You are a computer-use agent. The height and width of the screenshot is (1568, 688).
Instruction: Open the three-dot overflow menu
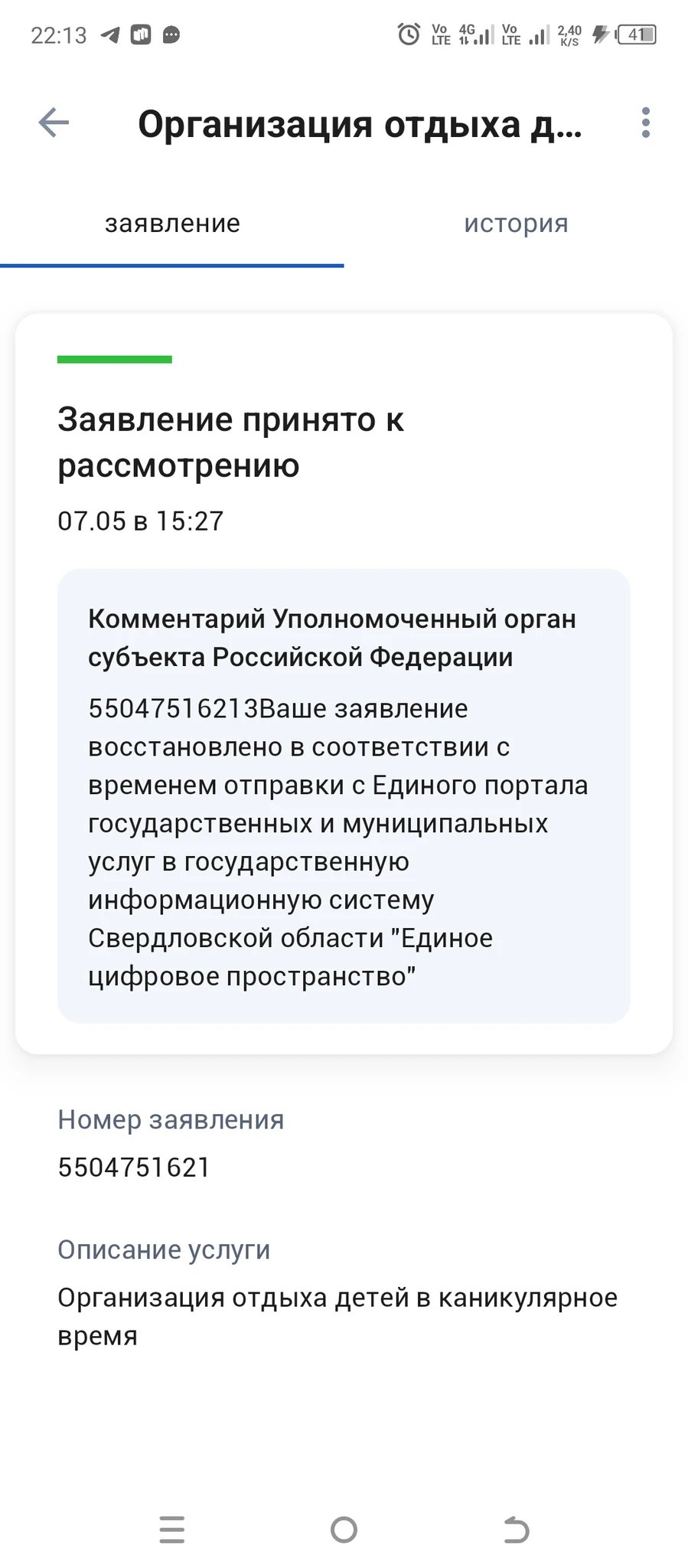coord(646,122)
